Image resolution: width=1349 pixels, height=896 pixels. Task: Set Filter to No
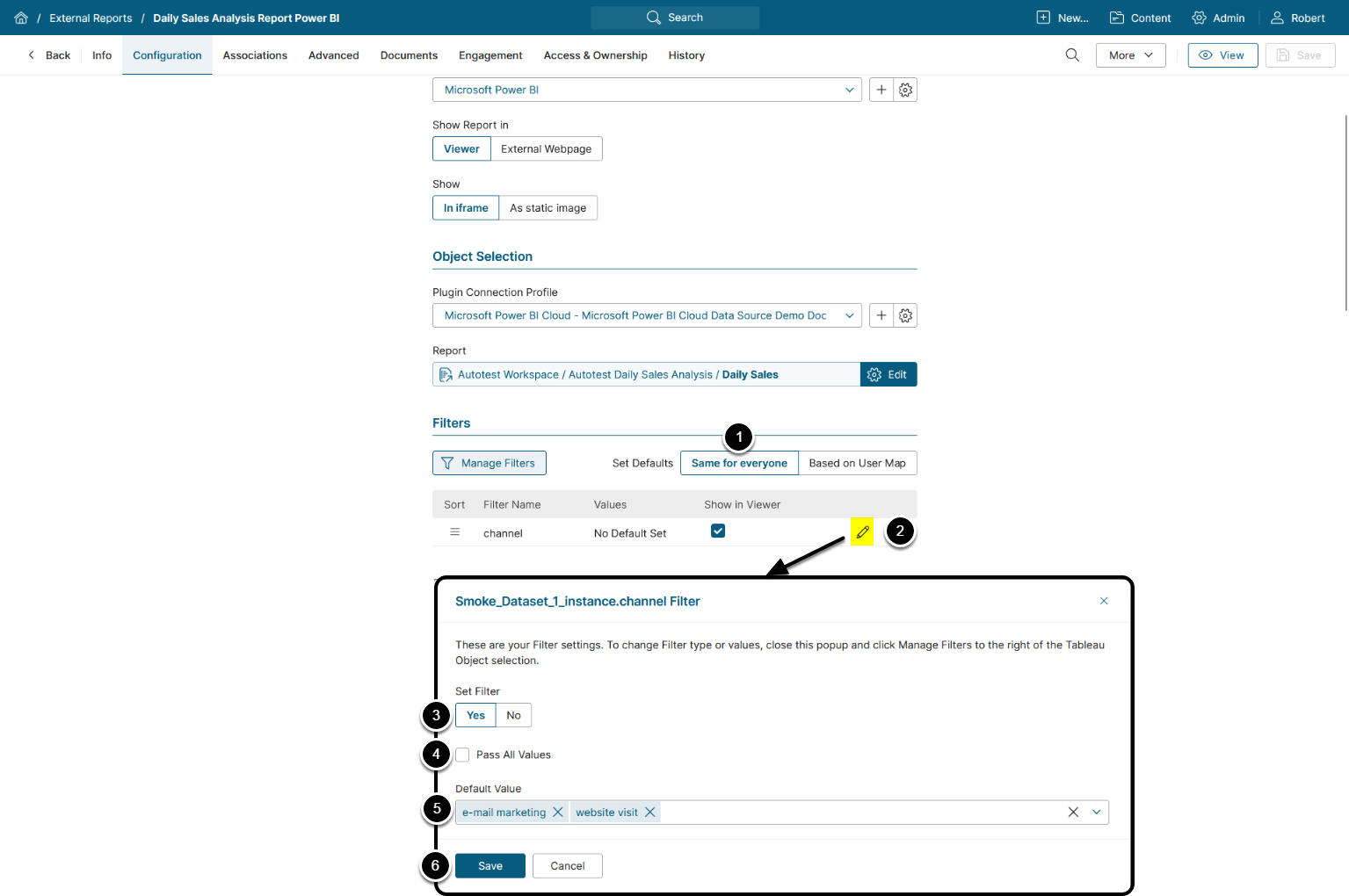click(x=514, y=715)
